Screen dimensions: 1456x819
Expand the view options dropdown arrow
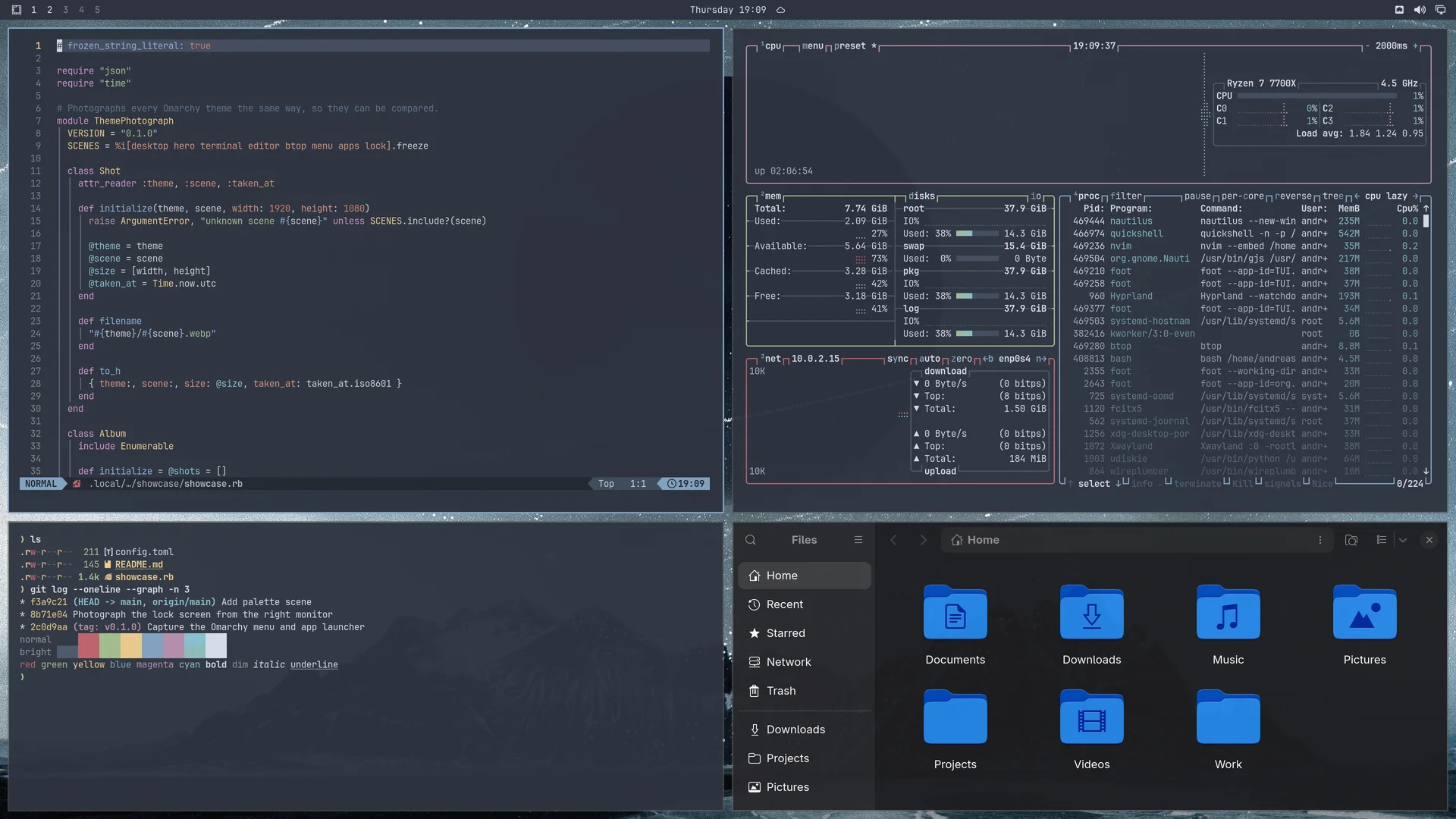tap(1403, 540)
